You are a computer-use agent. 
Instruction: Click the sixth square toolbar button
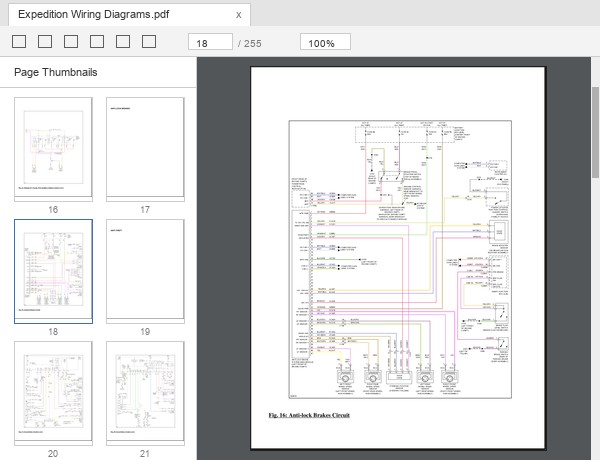click(x=149, y=42)
